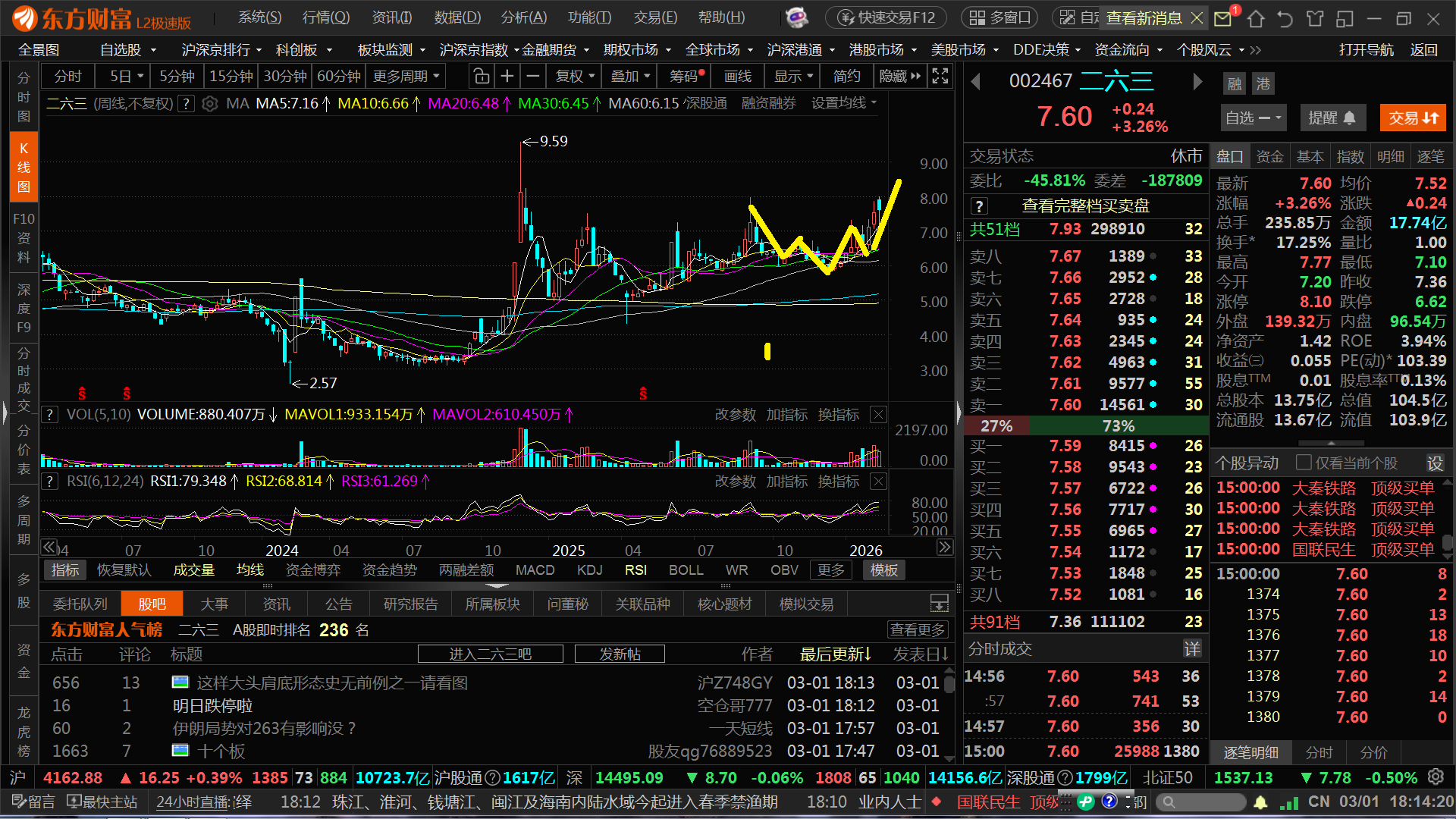Zoom out chart with minus icon

(533, 77)
